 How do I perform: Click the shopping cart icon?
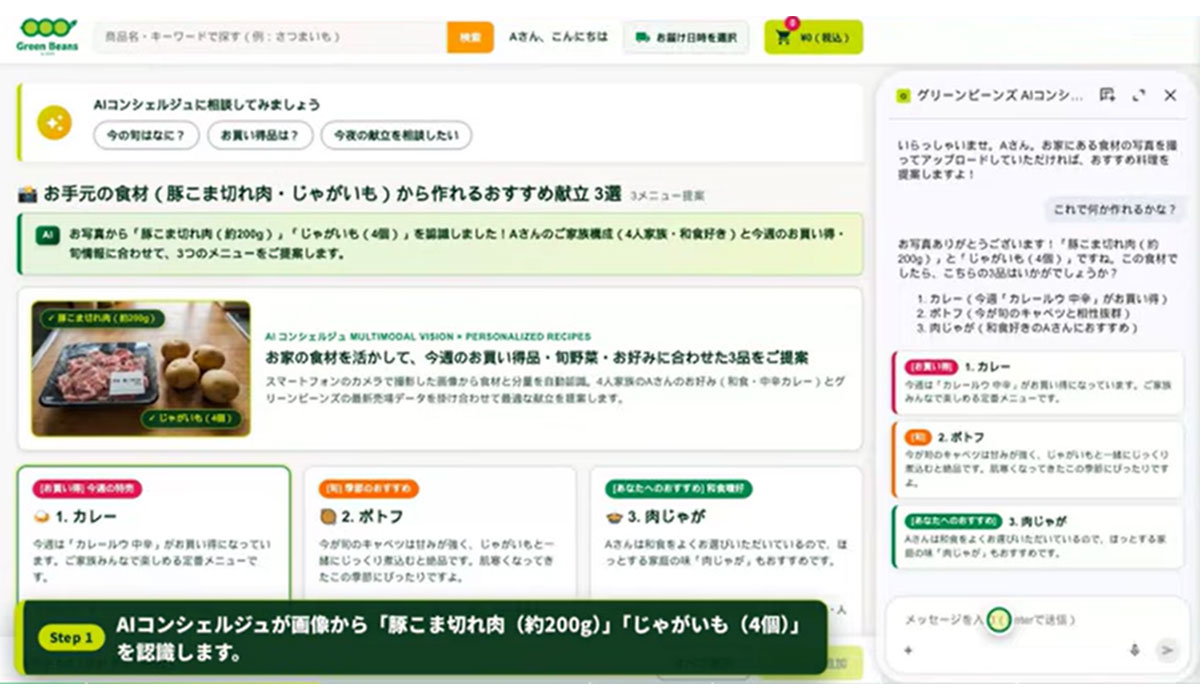(x=783, y=38)
